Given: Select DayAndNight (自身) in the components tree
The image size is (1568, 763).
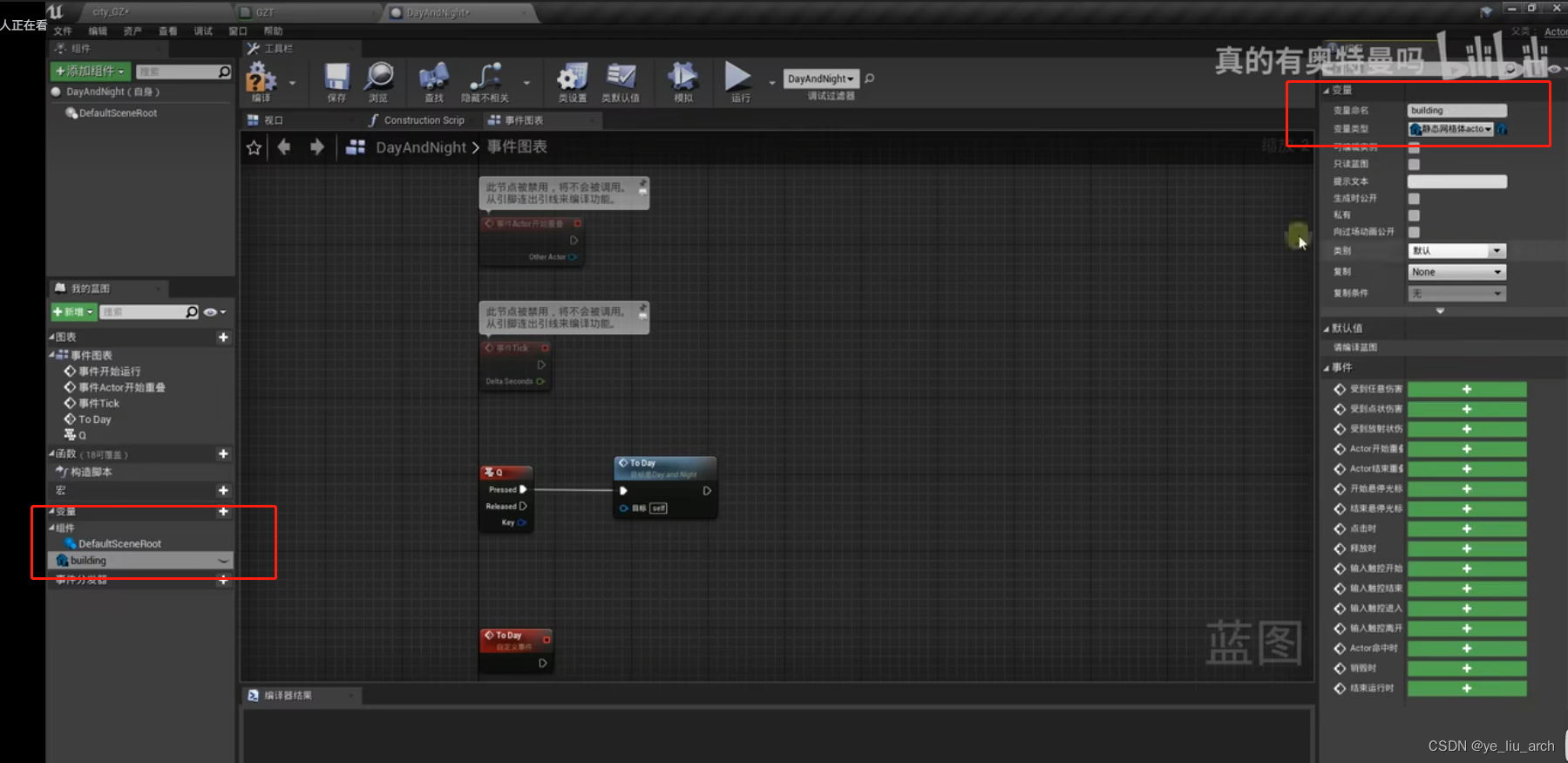Looking at the screenshot, I should (113, 92).
